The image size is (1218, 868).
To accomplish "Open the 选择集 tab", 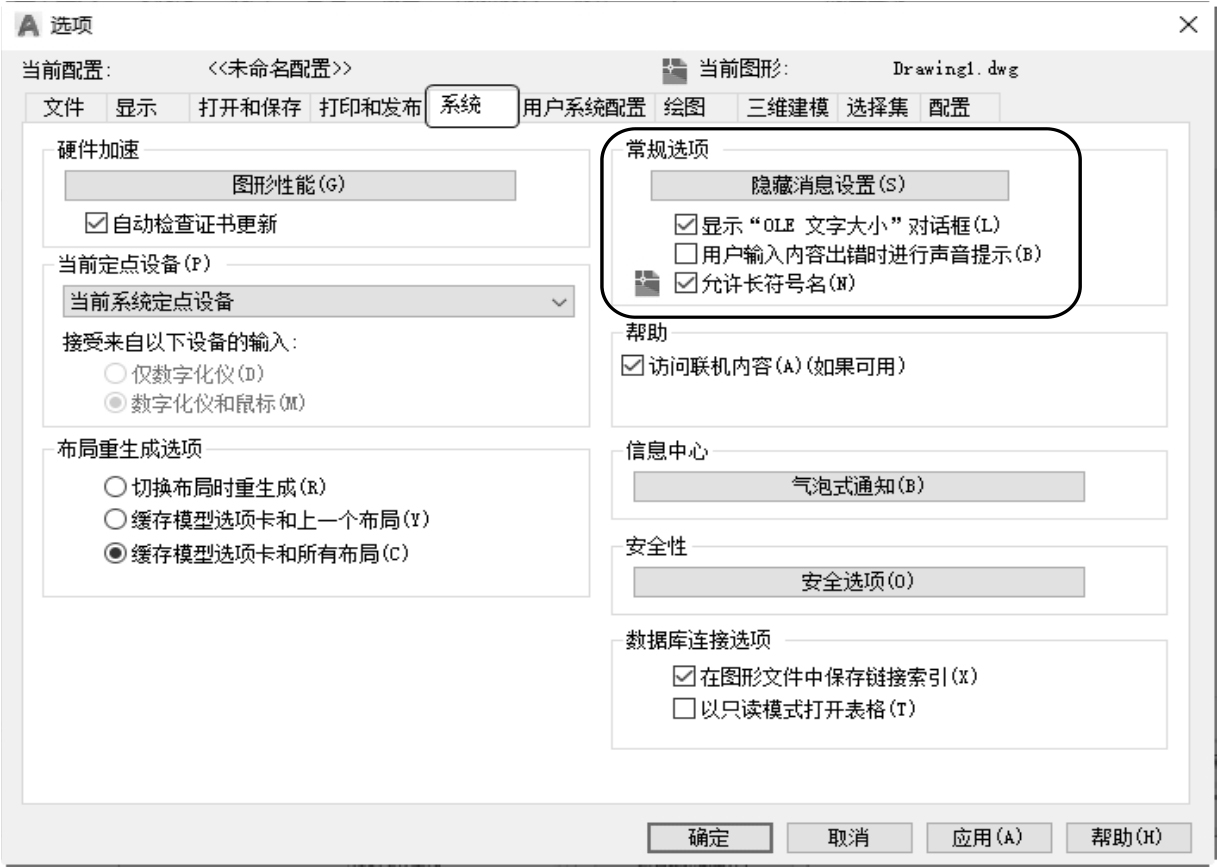I will (876, 108).
